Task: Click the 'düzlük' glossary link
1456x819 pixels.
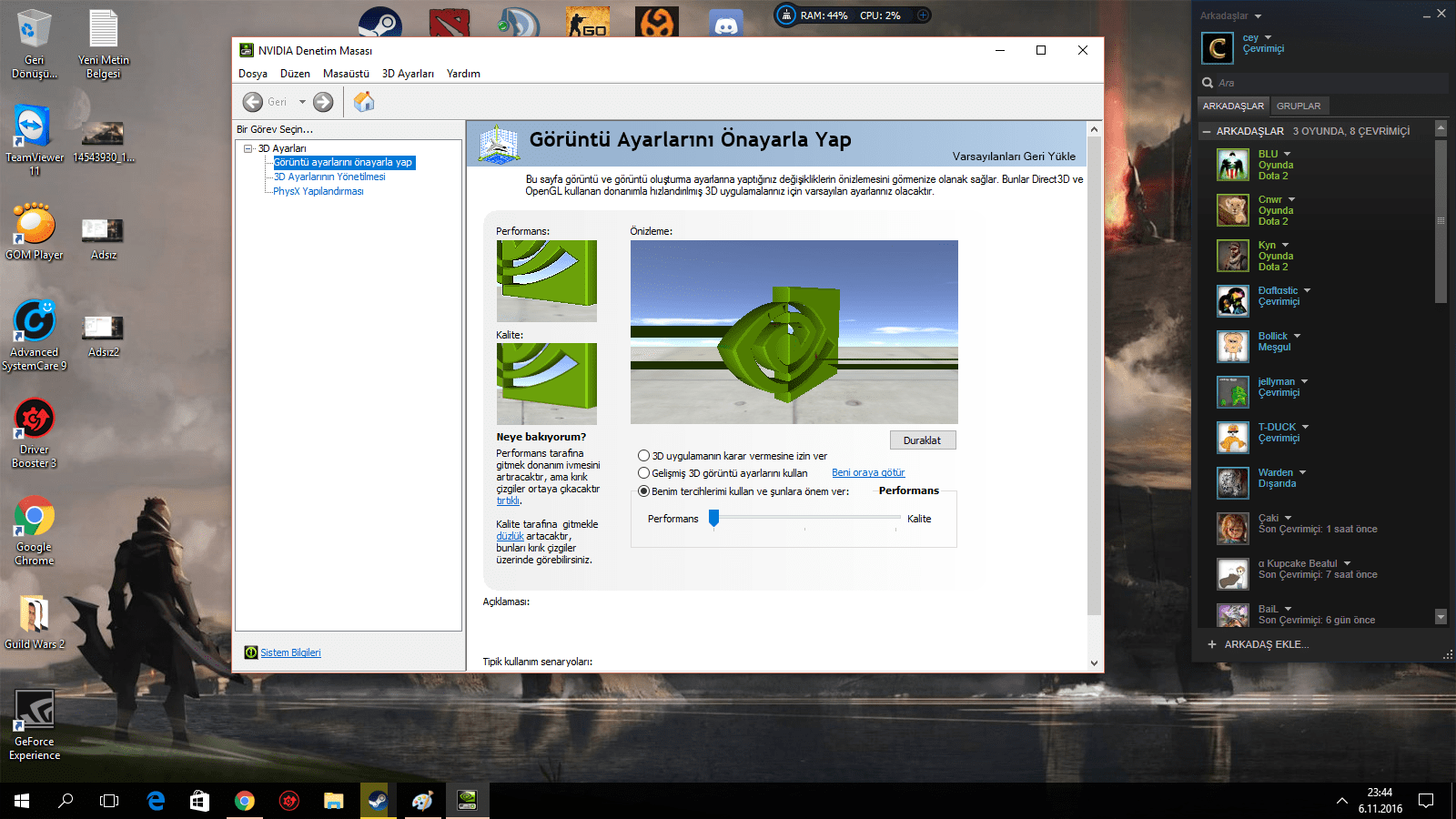Action: pos(510,536)
